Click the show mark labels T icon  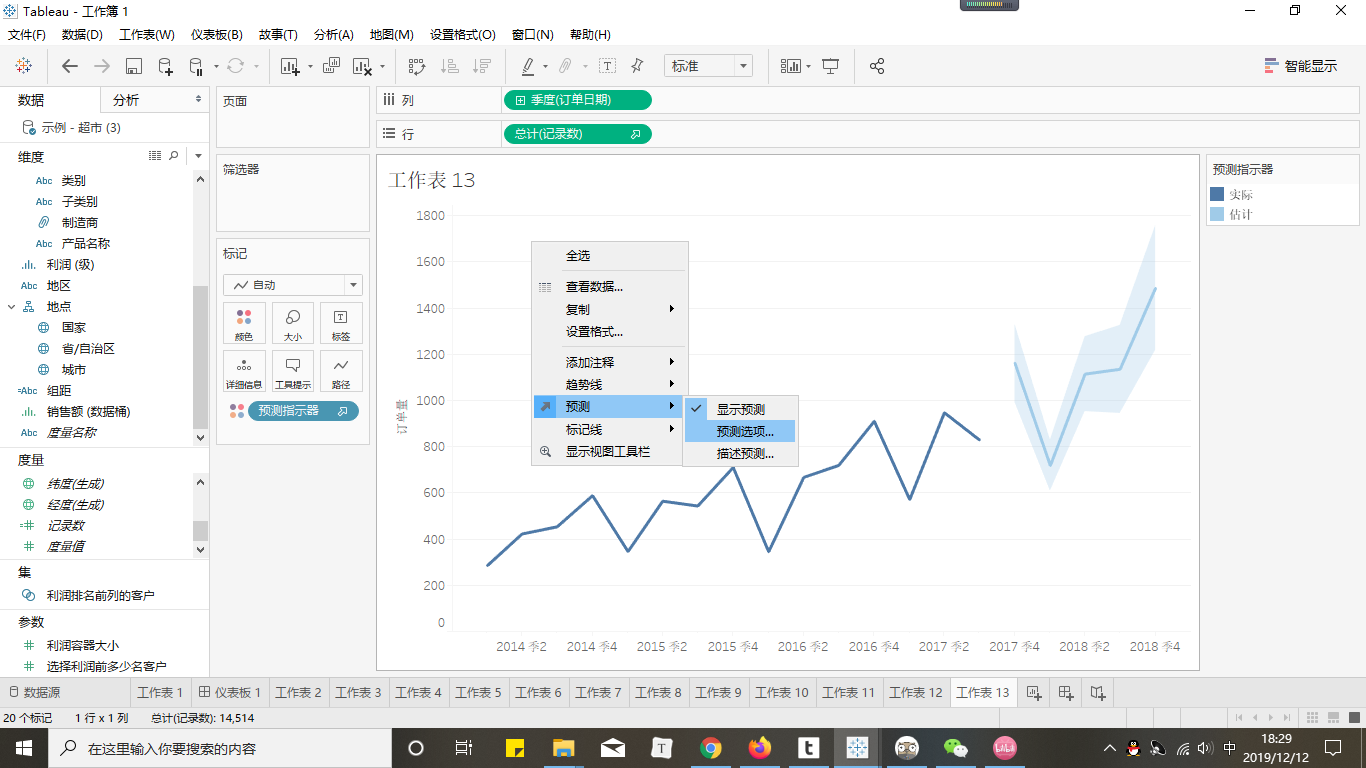[607, 66]
